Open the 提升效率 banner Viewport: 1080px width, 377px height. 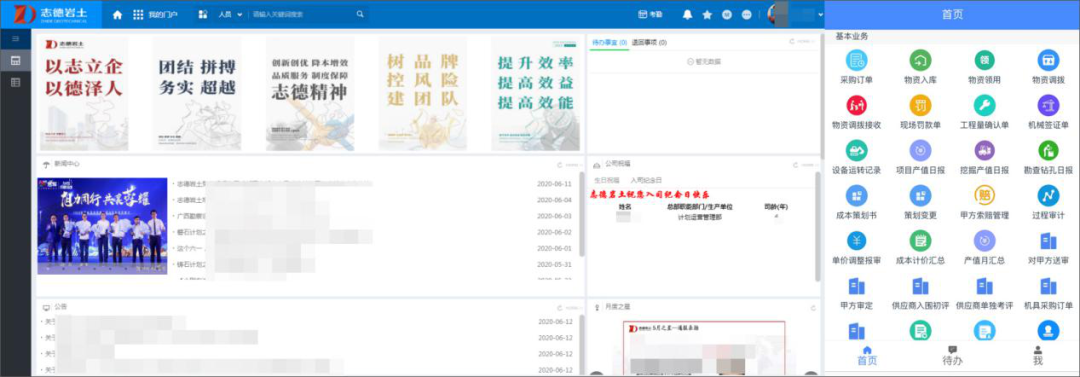(x=535, y=94)
